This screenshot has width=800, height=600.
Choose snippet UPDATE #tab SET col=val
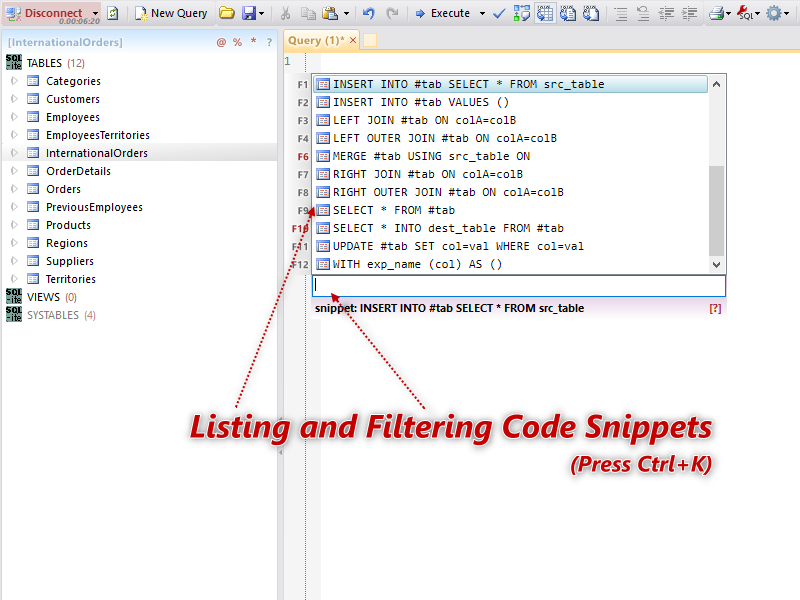tap(511, 246)
